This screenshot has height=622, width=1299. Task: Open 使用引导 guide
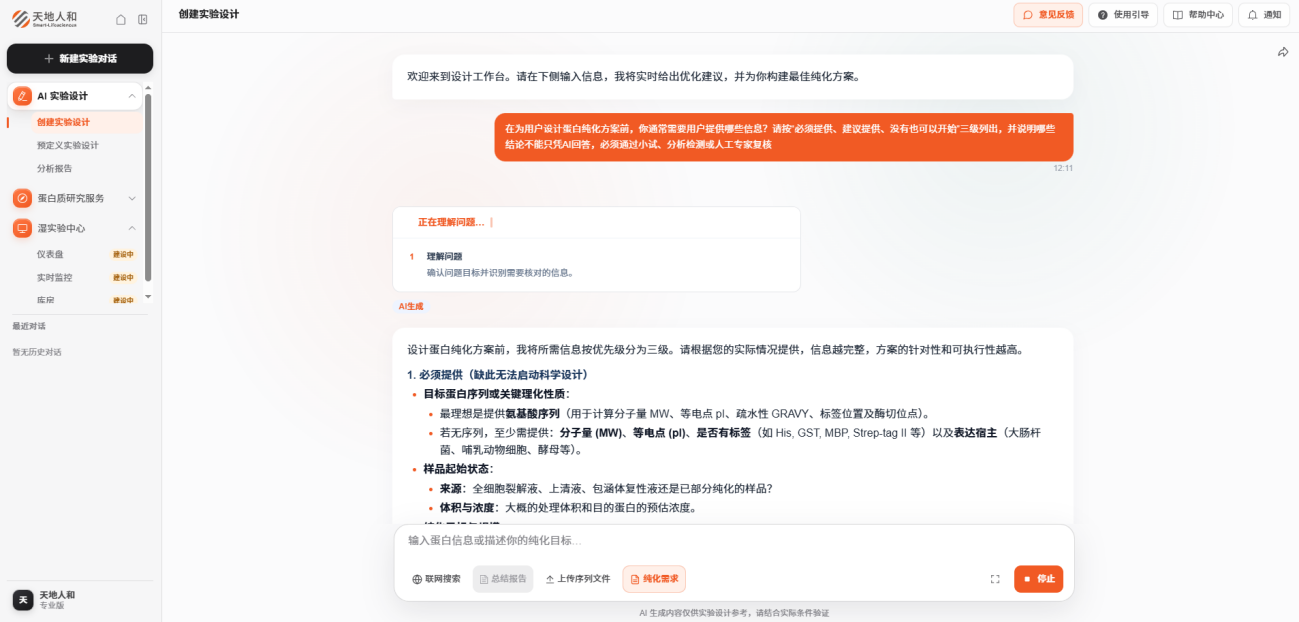1123,15
